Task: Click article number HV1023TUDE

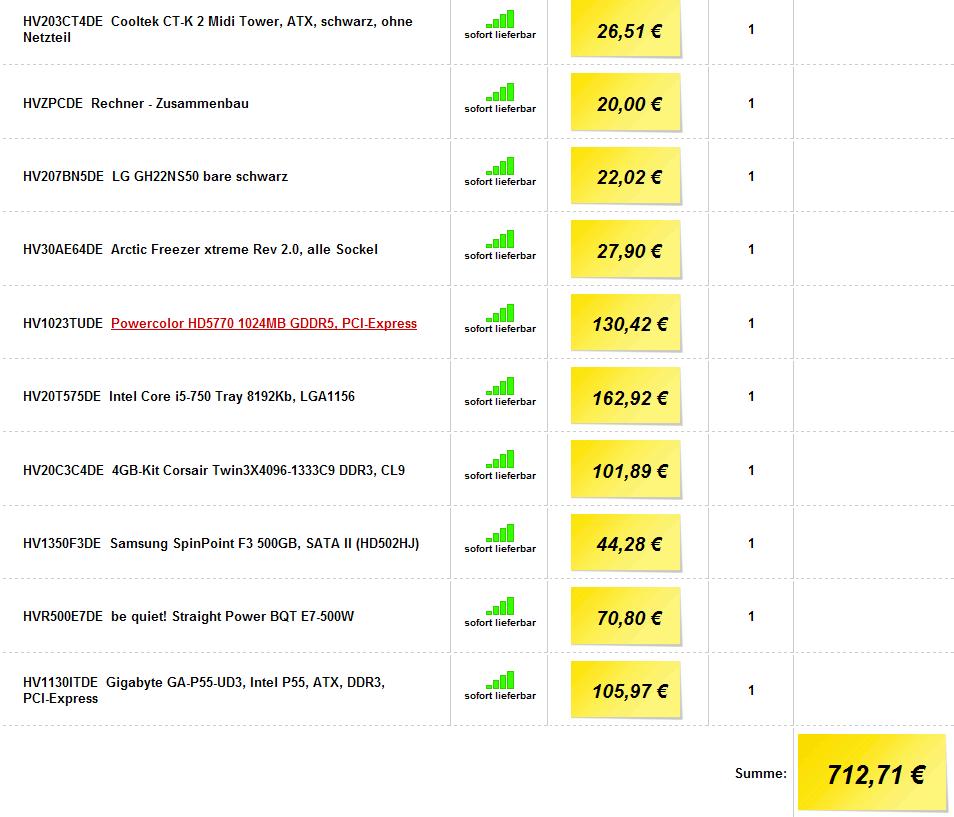Action: point(63,323)
